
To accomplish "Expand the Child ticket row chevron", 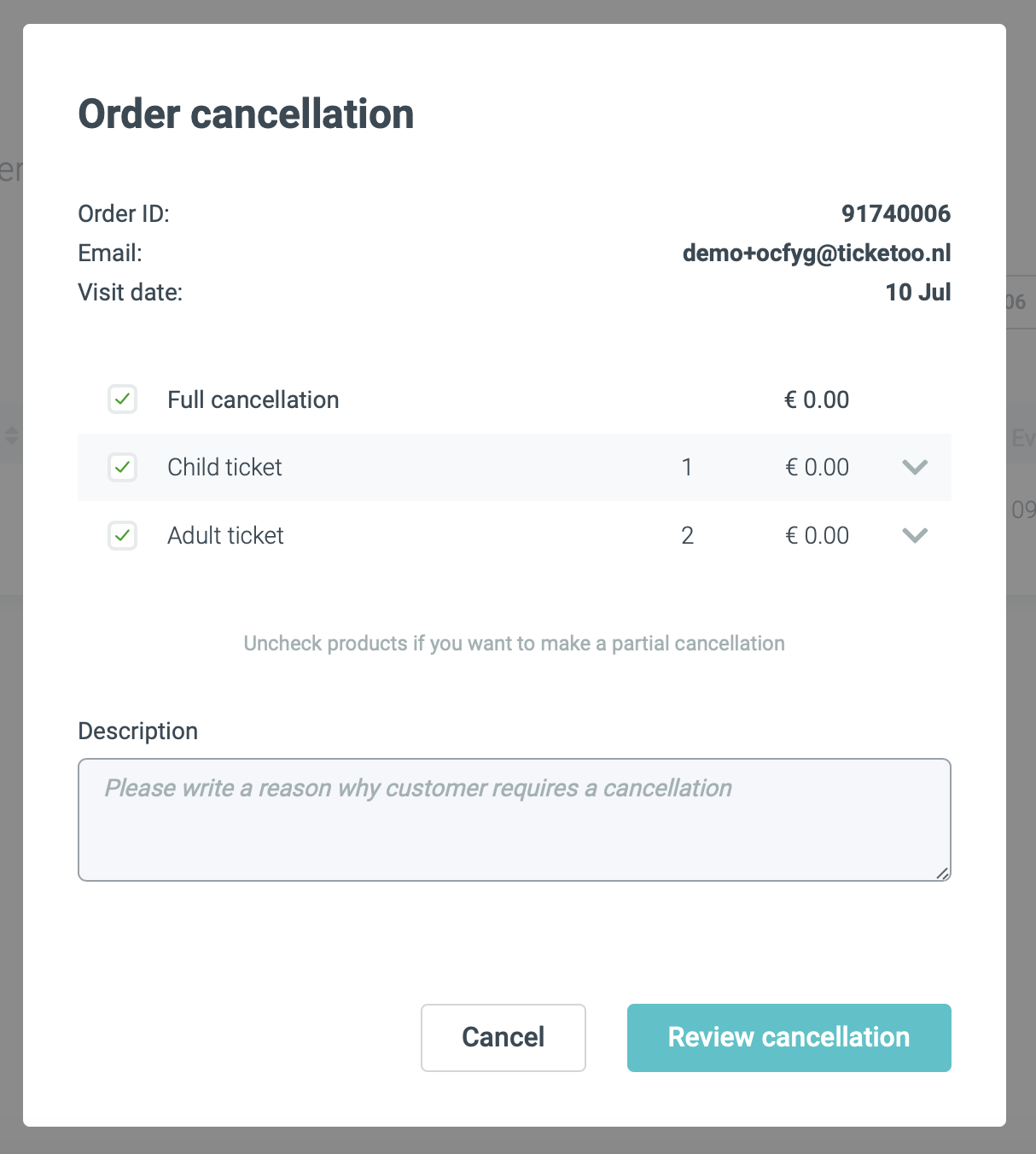I will [915, 467].
